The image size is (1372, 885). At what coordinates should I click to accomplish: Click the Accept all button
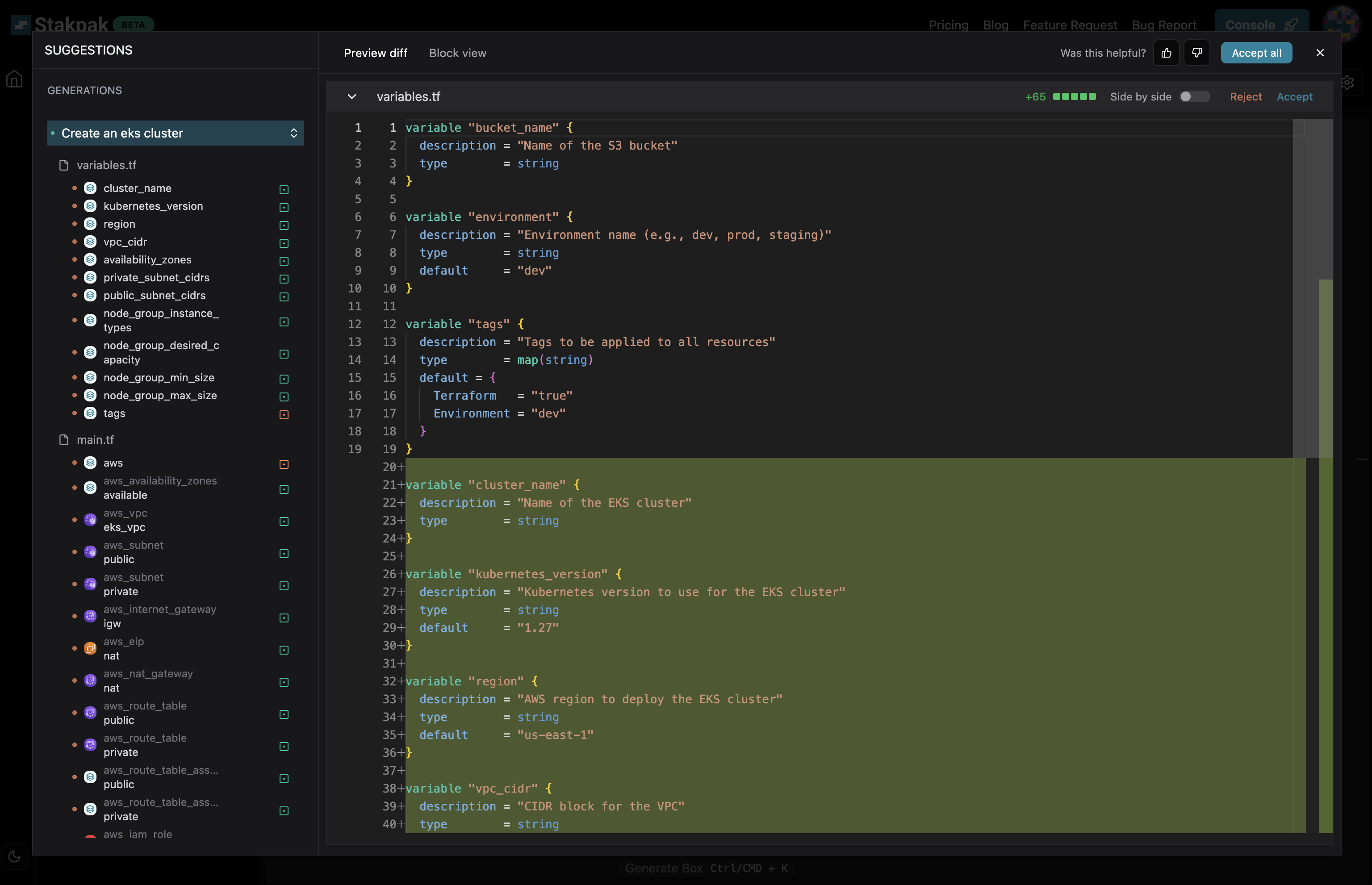coord(1256,53)
